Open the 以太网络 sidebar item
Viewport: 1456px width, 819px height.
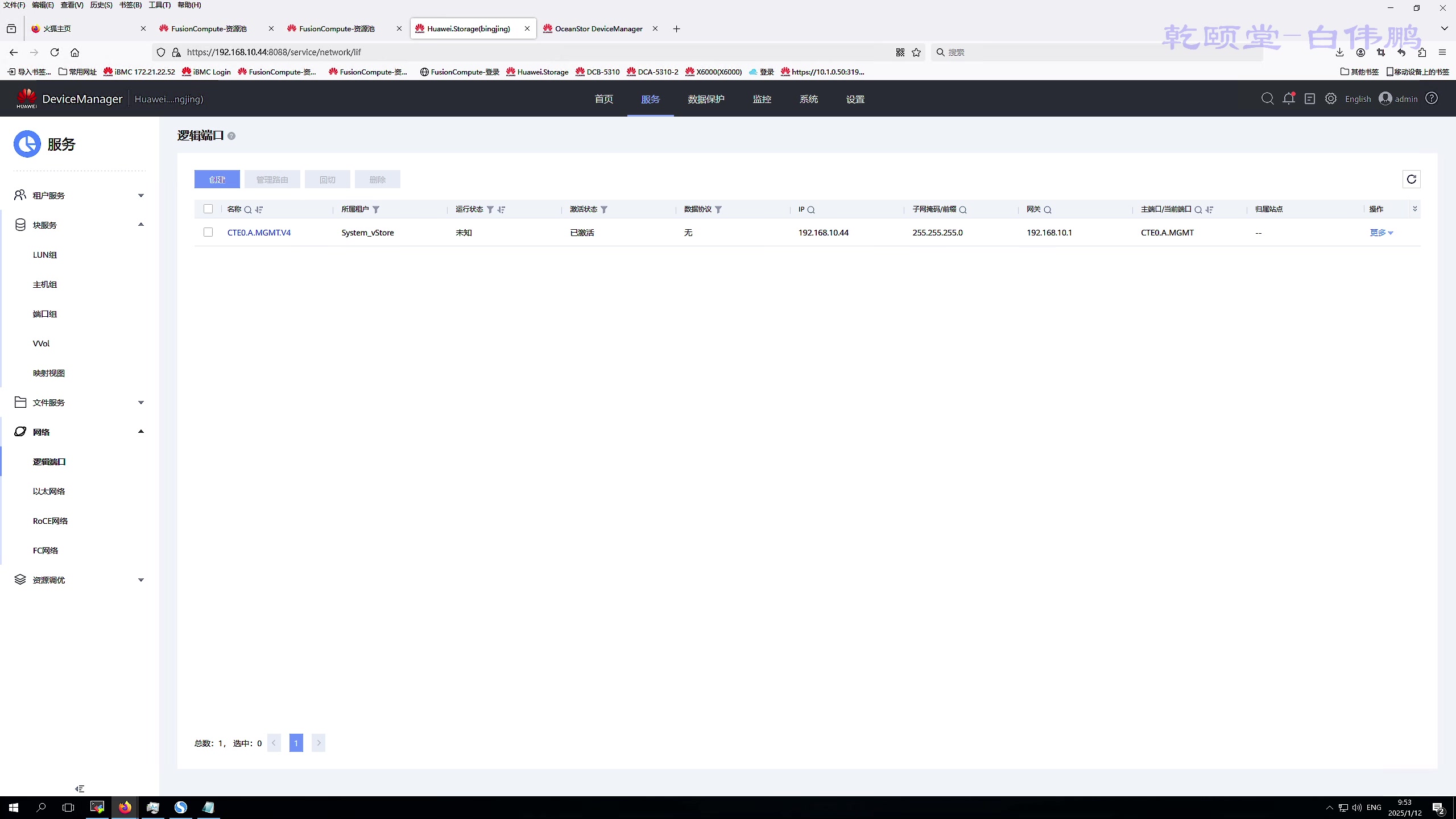point(49,491)
